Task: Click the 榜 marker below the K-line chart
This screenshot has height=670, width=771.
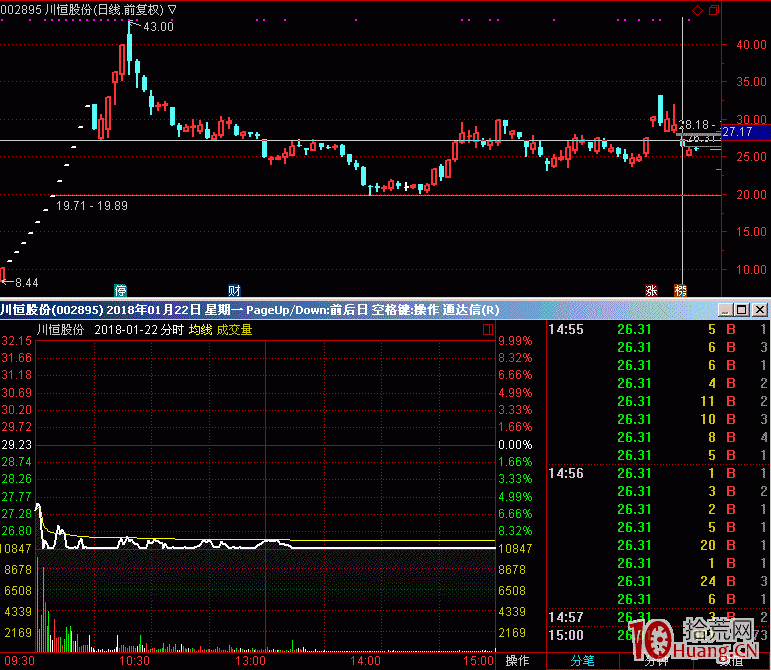Action: point(681,291)
